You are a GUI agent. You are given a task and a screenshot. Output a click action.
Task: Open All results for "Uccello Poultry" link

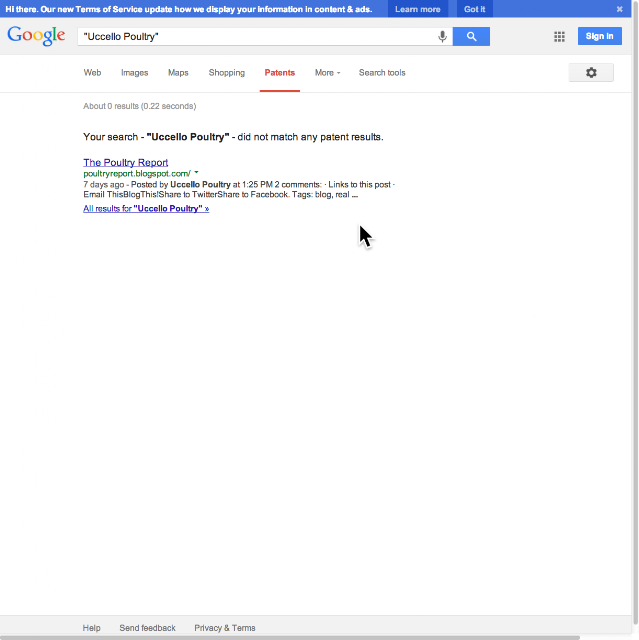tap(146, 209)
